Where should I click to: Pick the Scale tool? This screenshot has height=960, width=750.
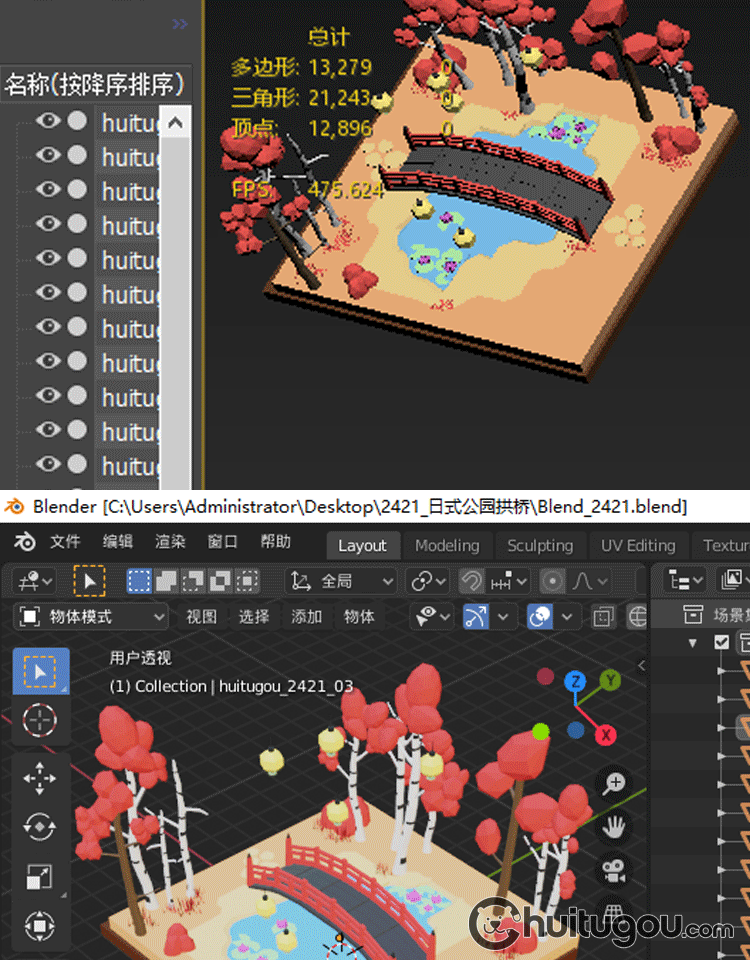point(40,876)
